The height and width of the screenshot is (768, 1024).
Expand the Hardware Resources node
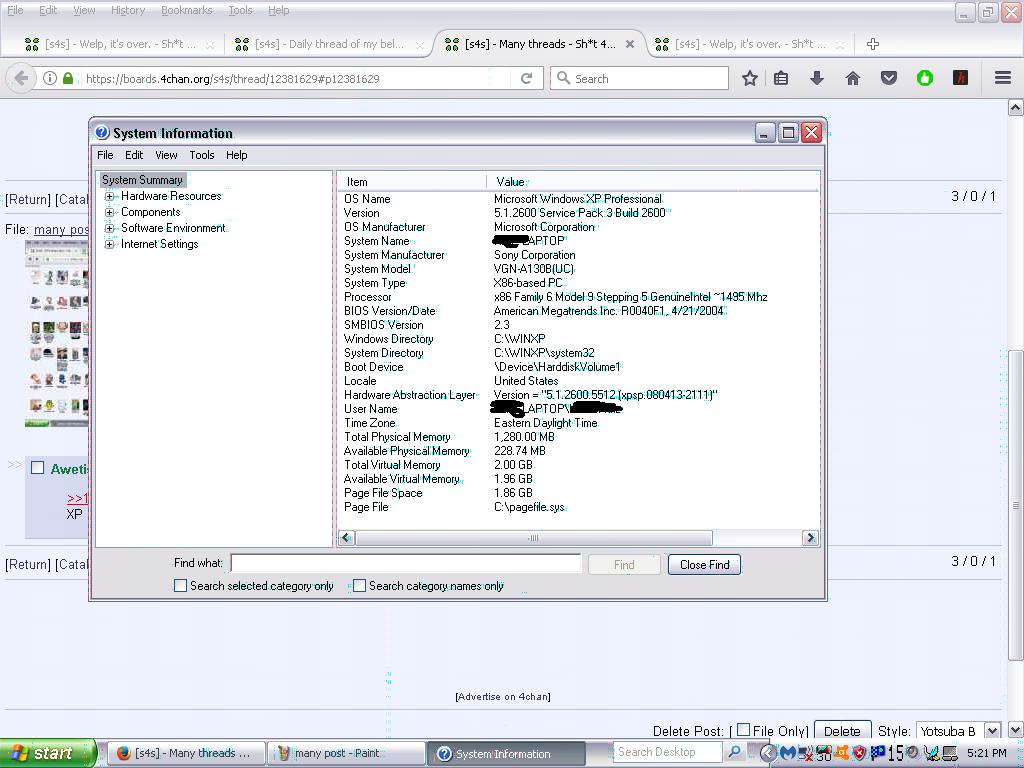(x=110, y=196)
